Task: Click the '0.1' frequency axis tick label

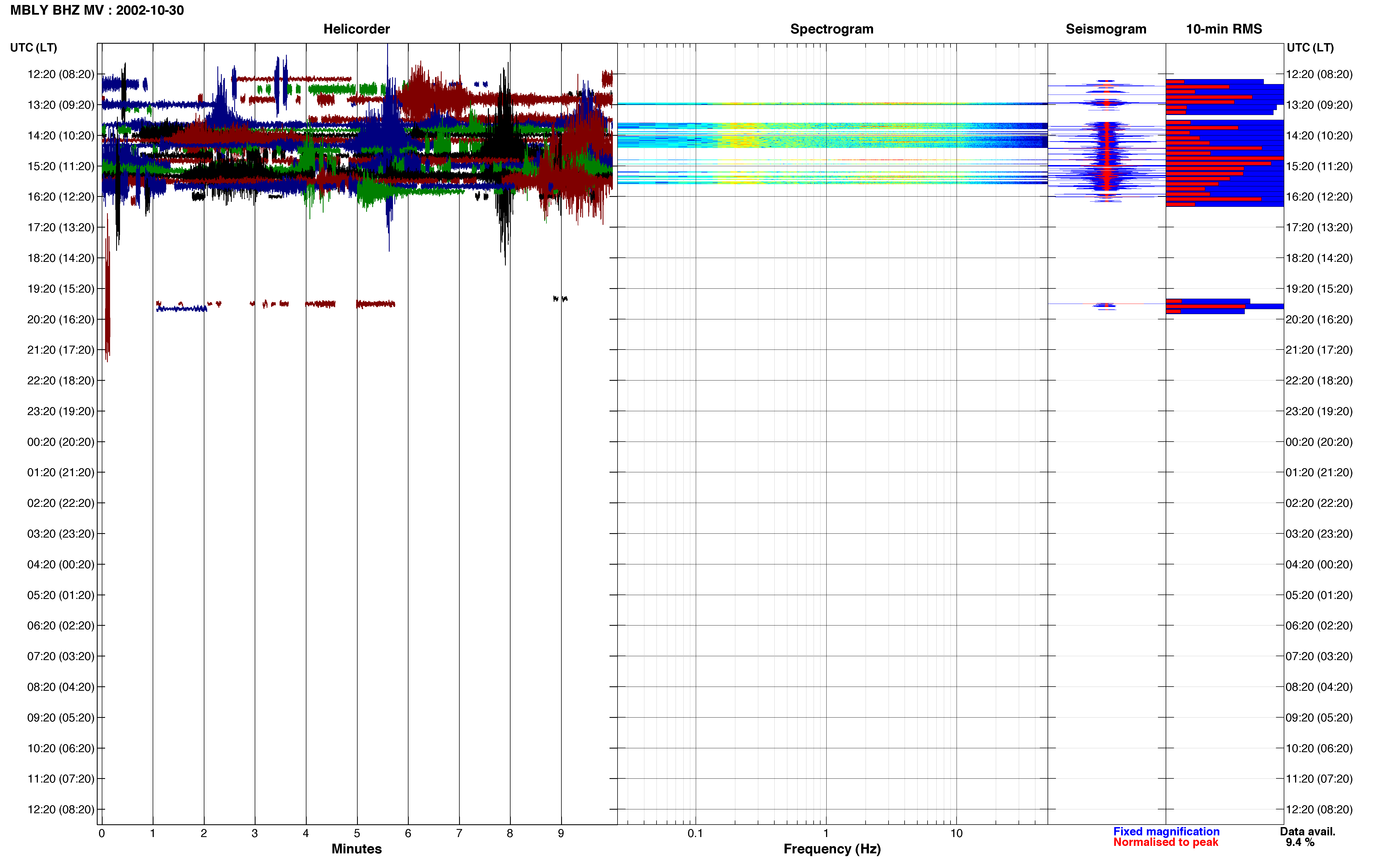Action: [x=695, y=833]
